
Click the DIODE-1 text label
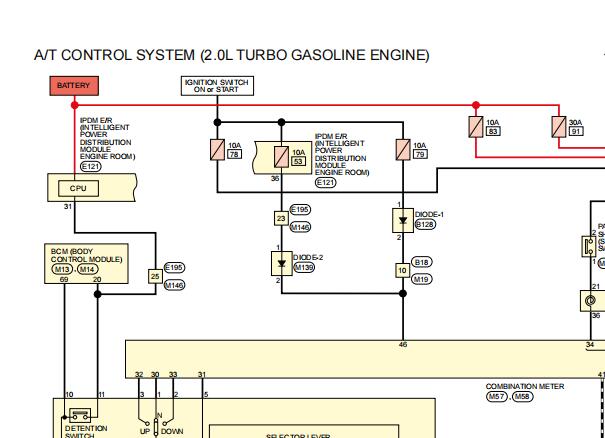tap(429, 215)
